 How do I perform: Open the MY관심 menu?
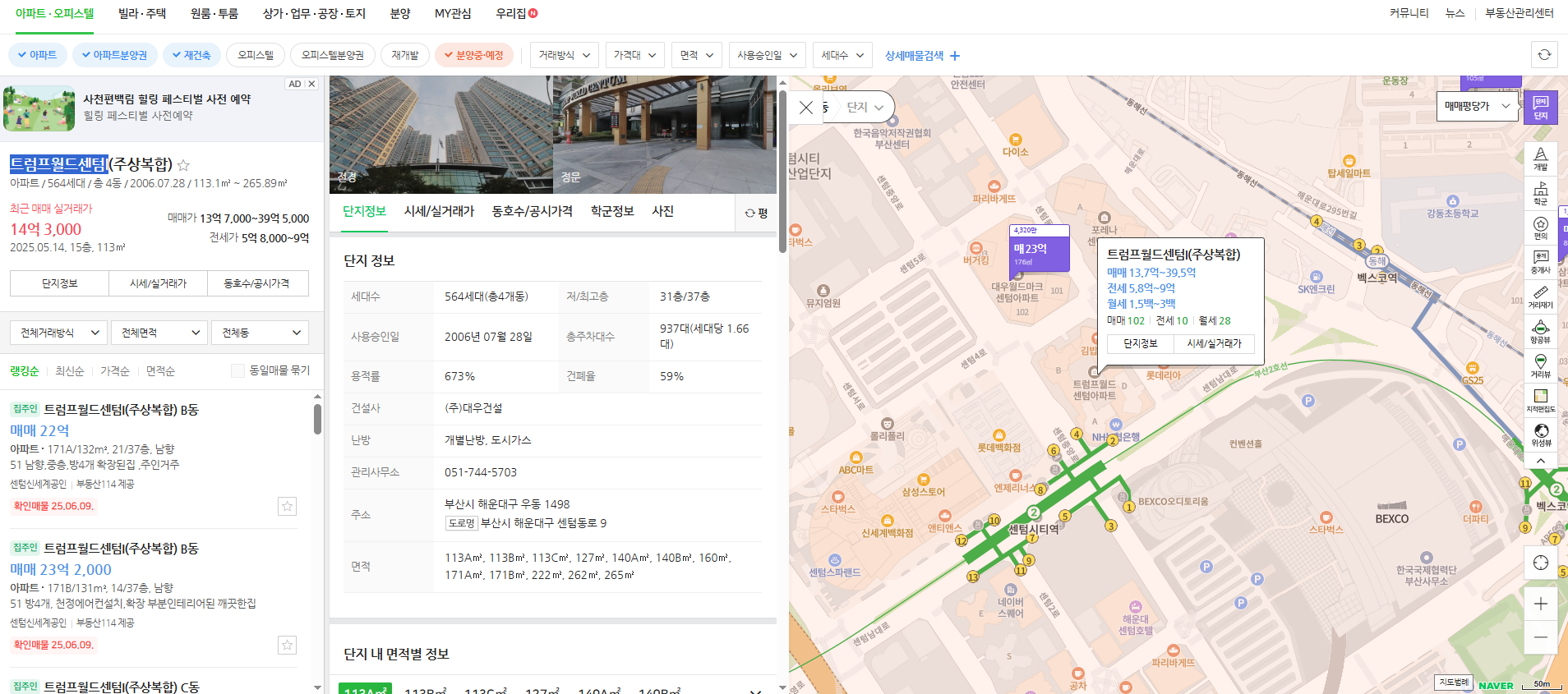(x=453, y=13)
